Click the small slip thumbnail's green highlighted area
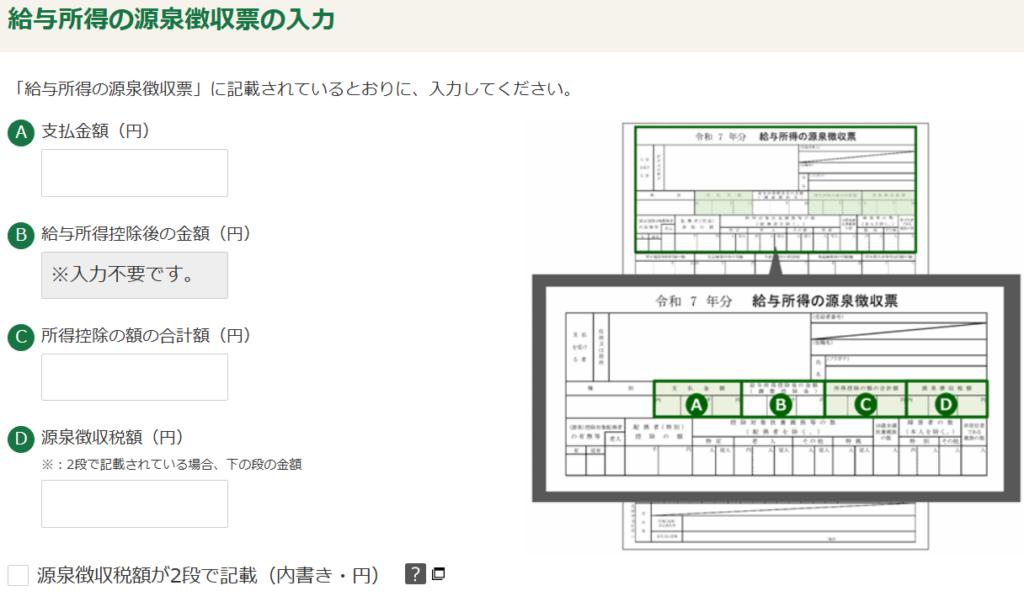Viewport: 1024px width, 591px height. [775, 188]
